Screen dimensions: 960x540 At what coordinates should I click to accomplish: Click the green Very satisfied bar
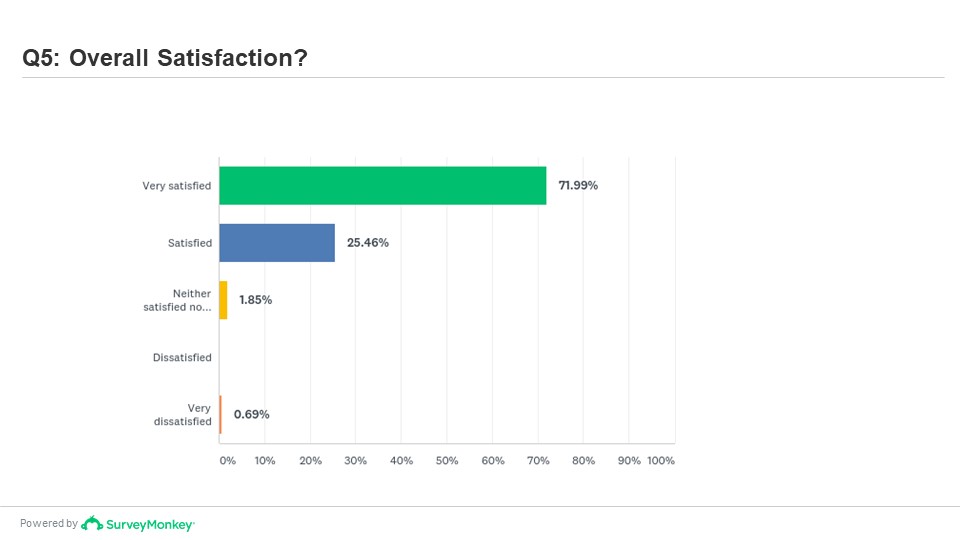click(x=382, y=185)
